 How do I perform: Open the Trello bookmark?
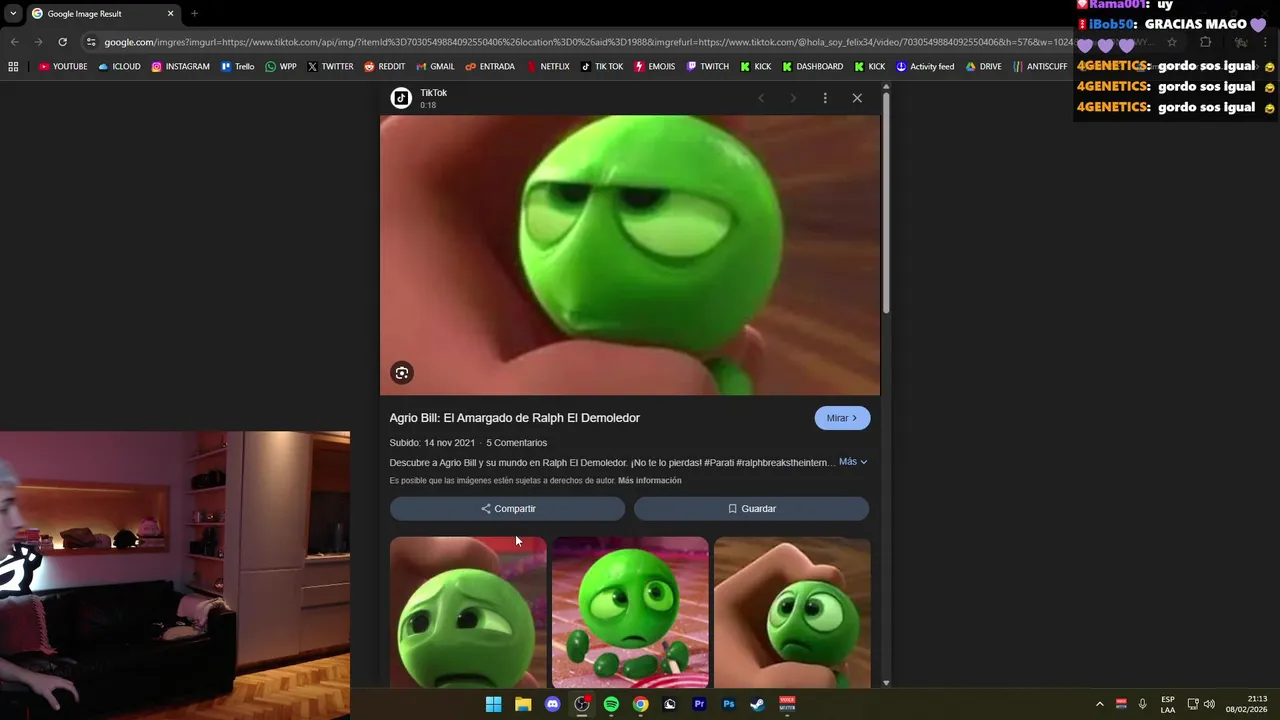click(237, 67)
